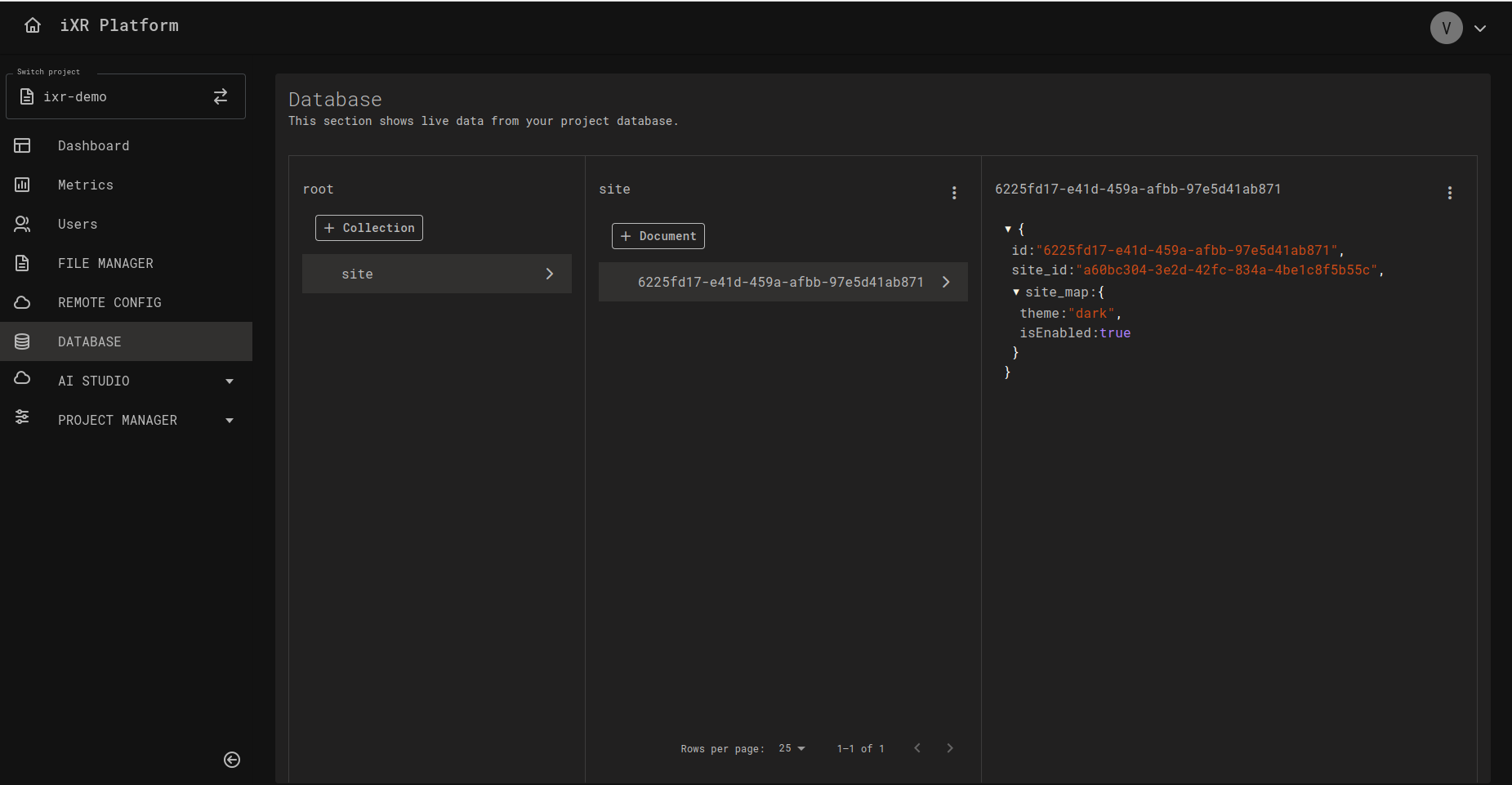Viewport: 1512px width, 785px height.
Task: Click the switch project arrows icon
Action: point(221,96)
